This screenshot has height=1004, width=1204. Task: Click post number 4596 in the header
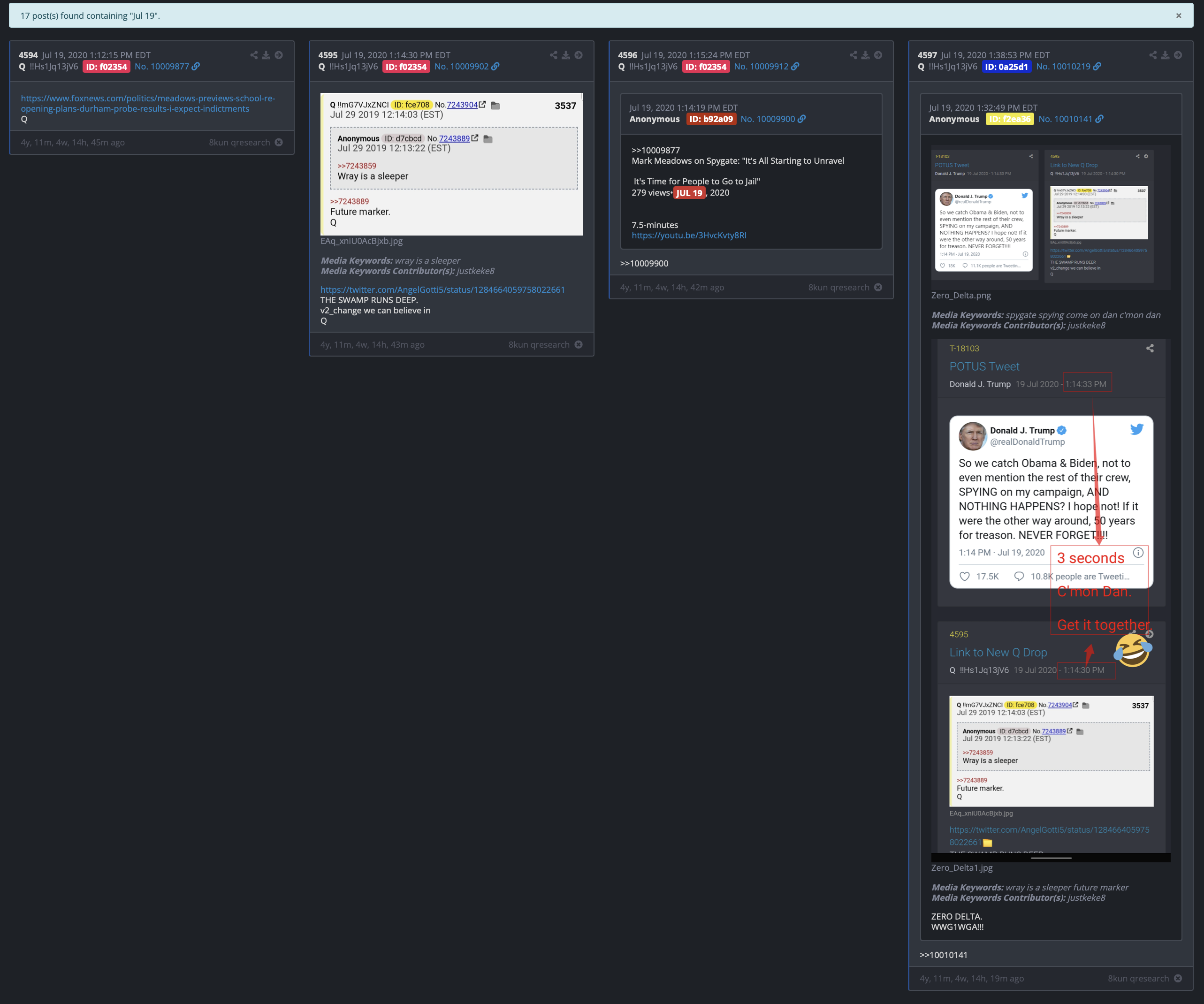[x=627, y=55]
